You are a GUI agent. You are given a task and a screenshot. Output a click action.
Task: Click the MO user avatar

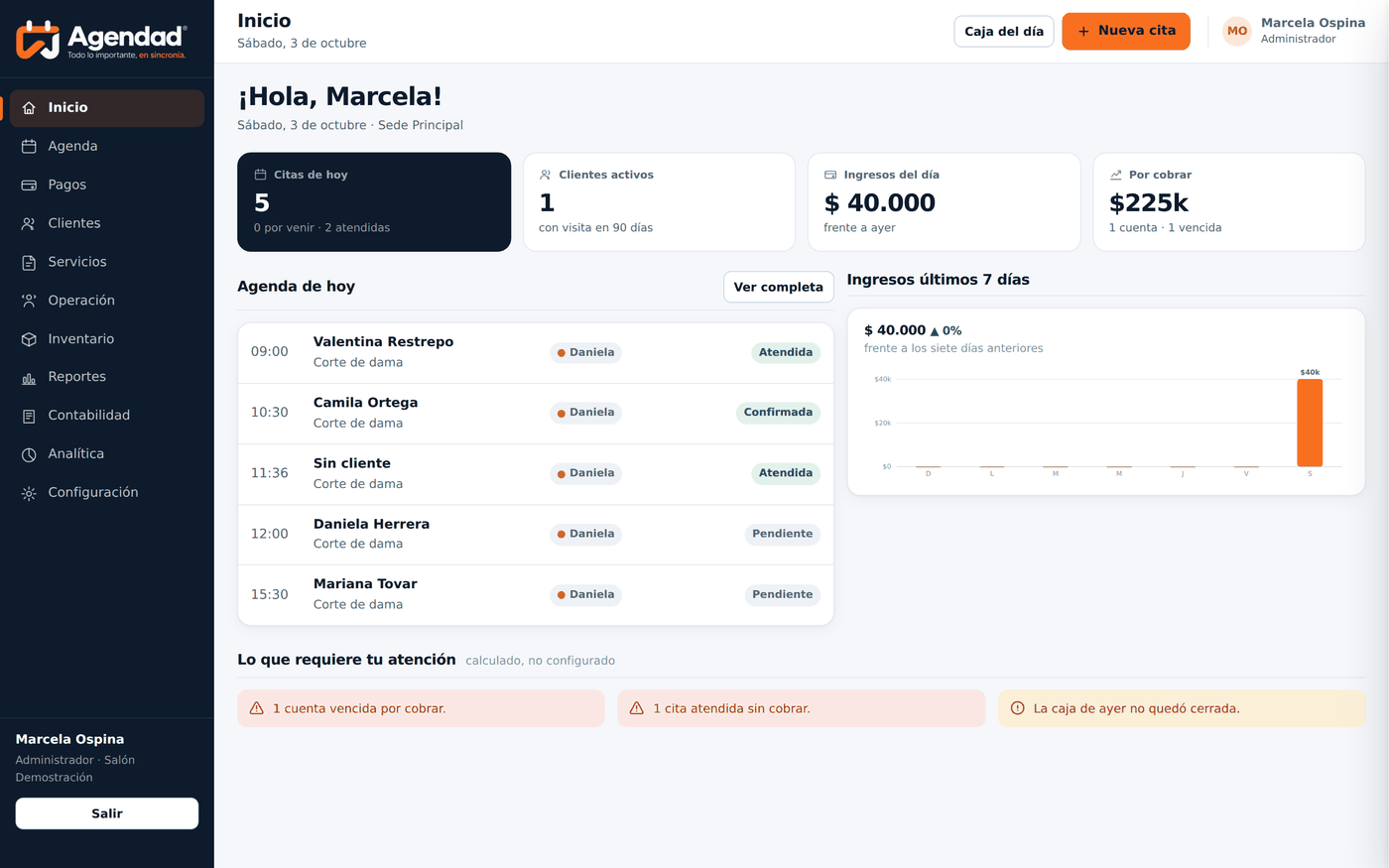tap(1237, 31)
